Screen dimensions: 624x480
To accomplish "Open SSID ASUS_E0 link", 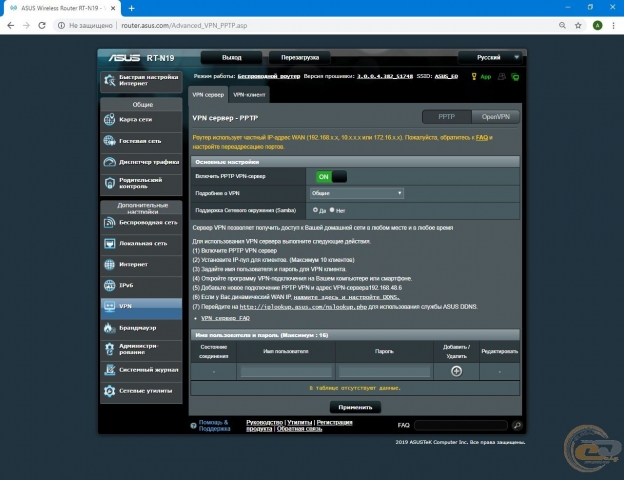I will pyautogui.click(x=446, y=76).
